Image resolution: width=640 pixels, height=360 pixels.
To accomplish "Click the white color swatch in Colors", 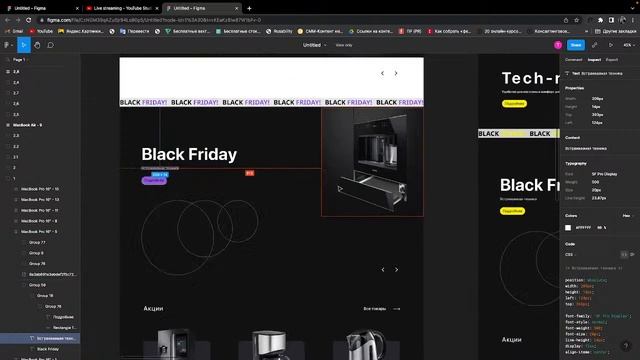I will pos(568,227).
